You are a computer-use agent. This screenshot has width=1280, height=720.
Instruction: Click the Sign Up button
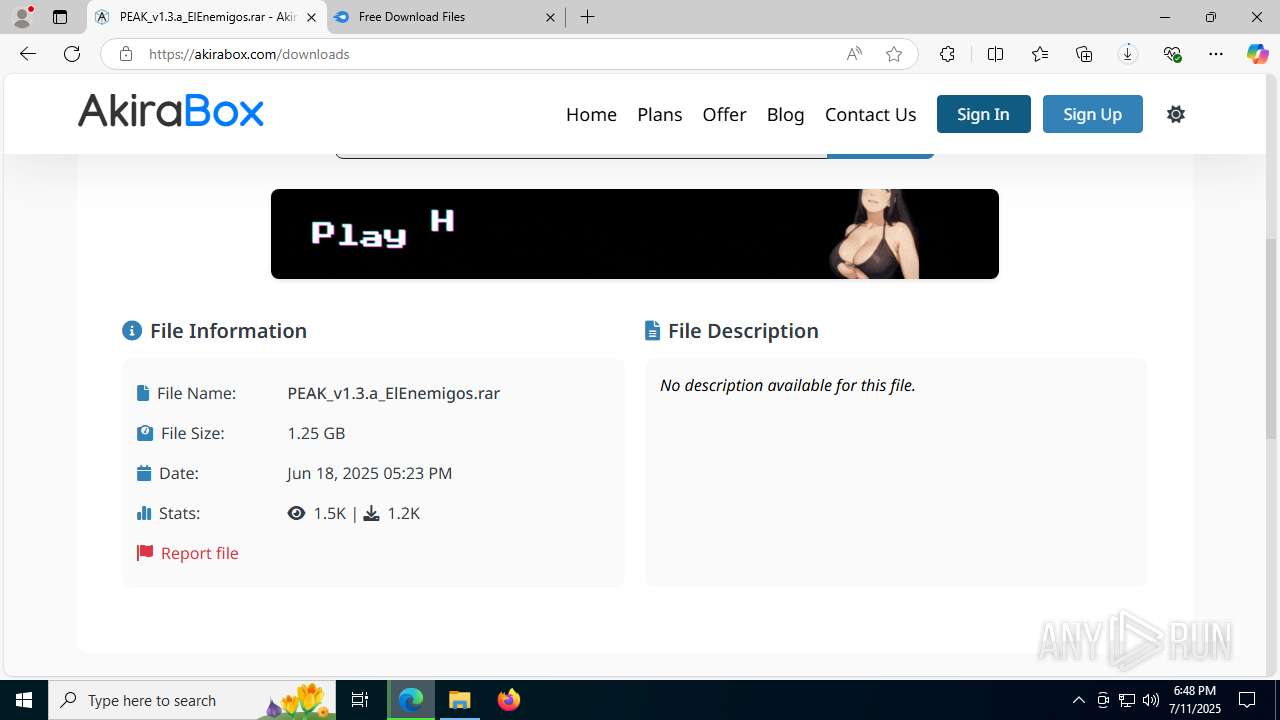pos(1092,114)
